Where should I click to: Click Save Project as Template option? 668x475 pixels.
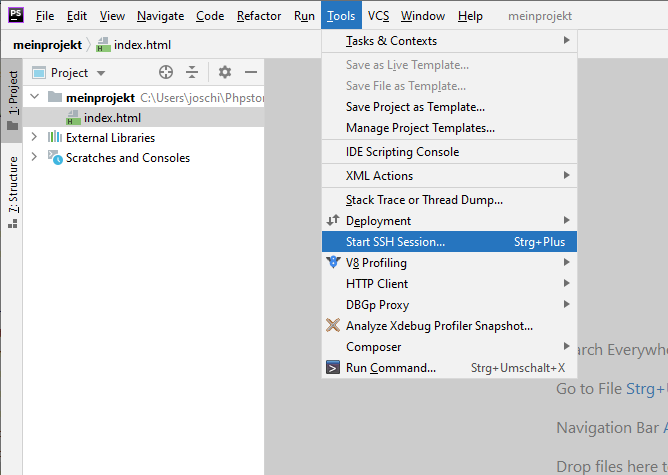point(415,107)
